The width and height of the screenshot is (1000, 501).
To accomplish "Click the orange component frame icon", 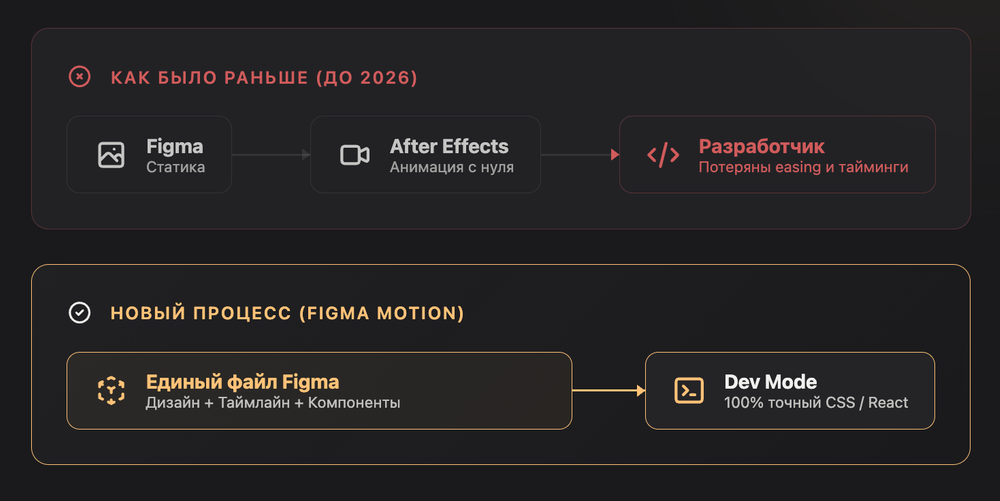I will (x=111, y=390).
